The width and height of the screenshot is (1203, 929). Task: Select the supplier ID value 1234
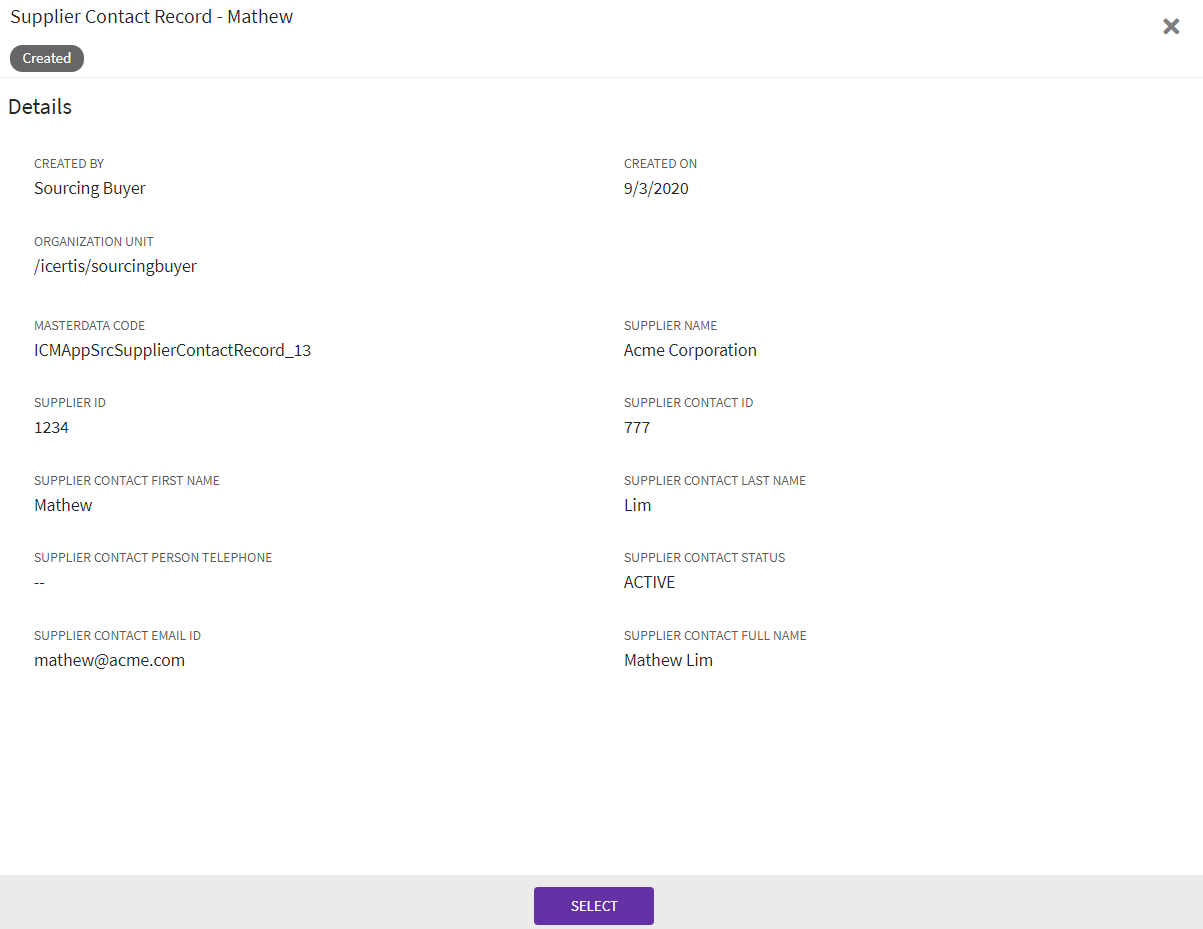(x=51, y=427)
